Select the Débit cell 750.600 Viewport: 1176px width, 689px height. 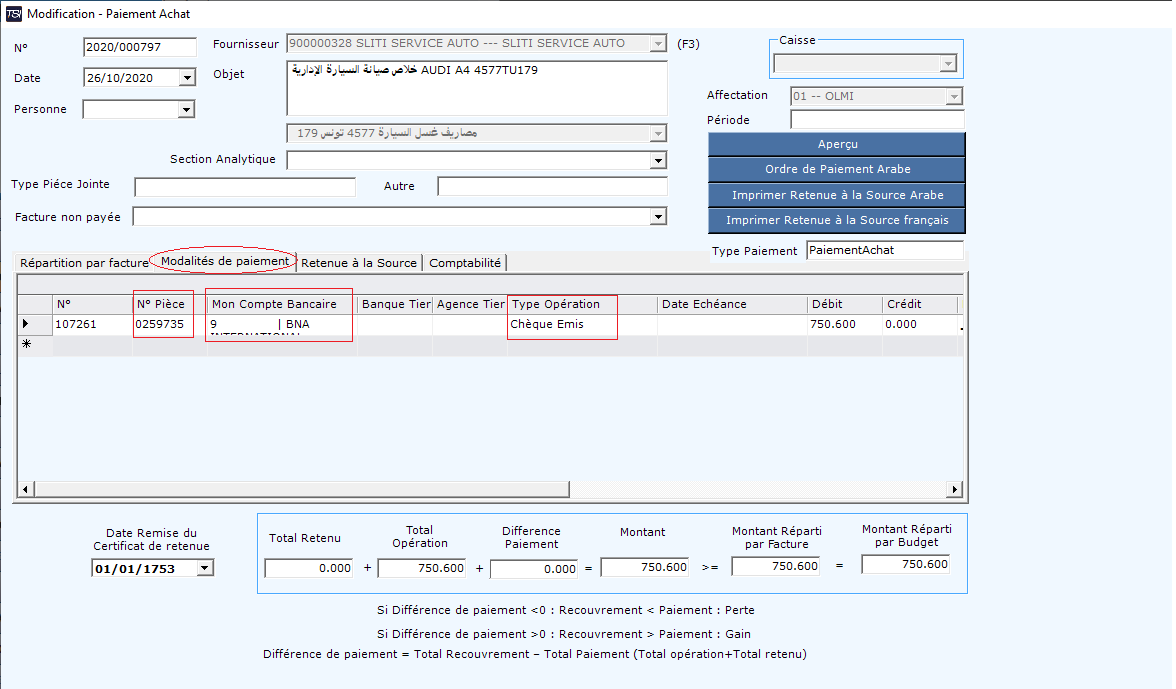(844, 325)
